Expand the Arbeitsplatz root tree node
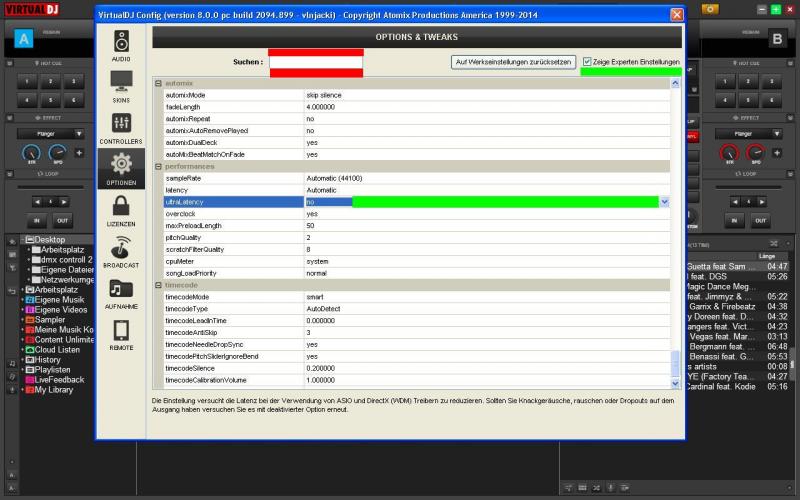800x500 pixels. [23, 290]
